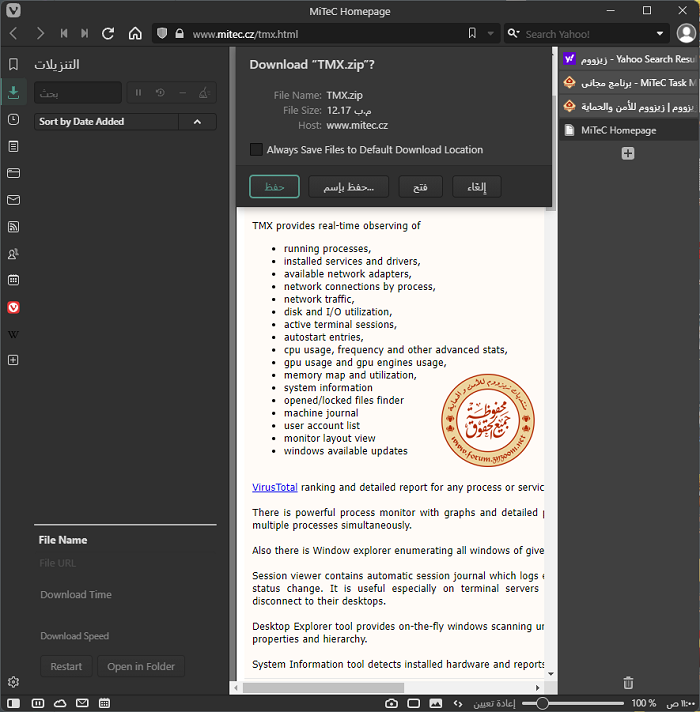The height and width of the screenshot is (712, 700).
Task: Select the MiTeC Homepage tab
Action: [x=628, y=130]
